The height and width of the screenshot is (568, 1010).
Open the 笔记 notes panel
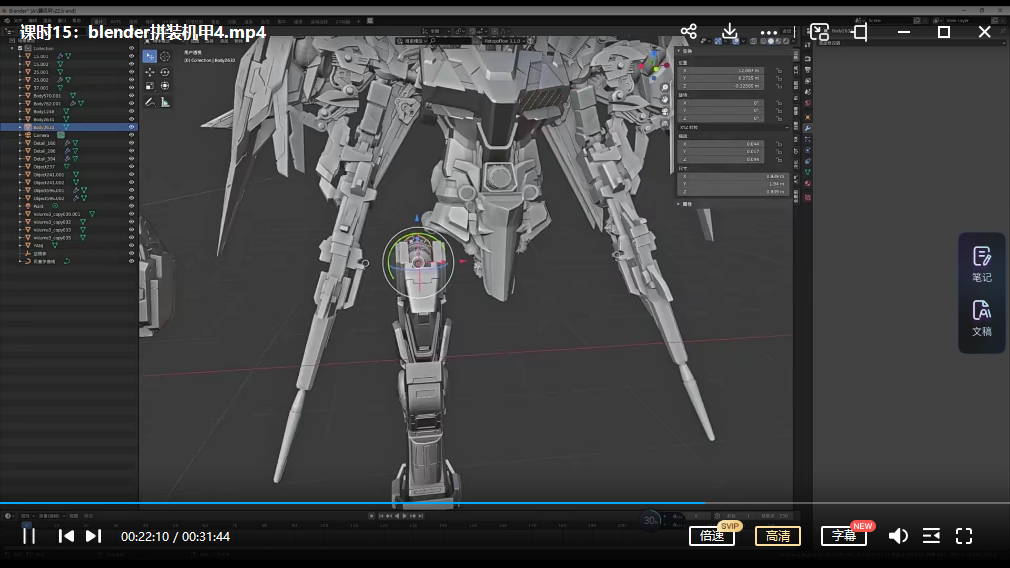982,265
